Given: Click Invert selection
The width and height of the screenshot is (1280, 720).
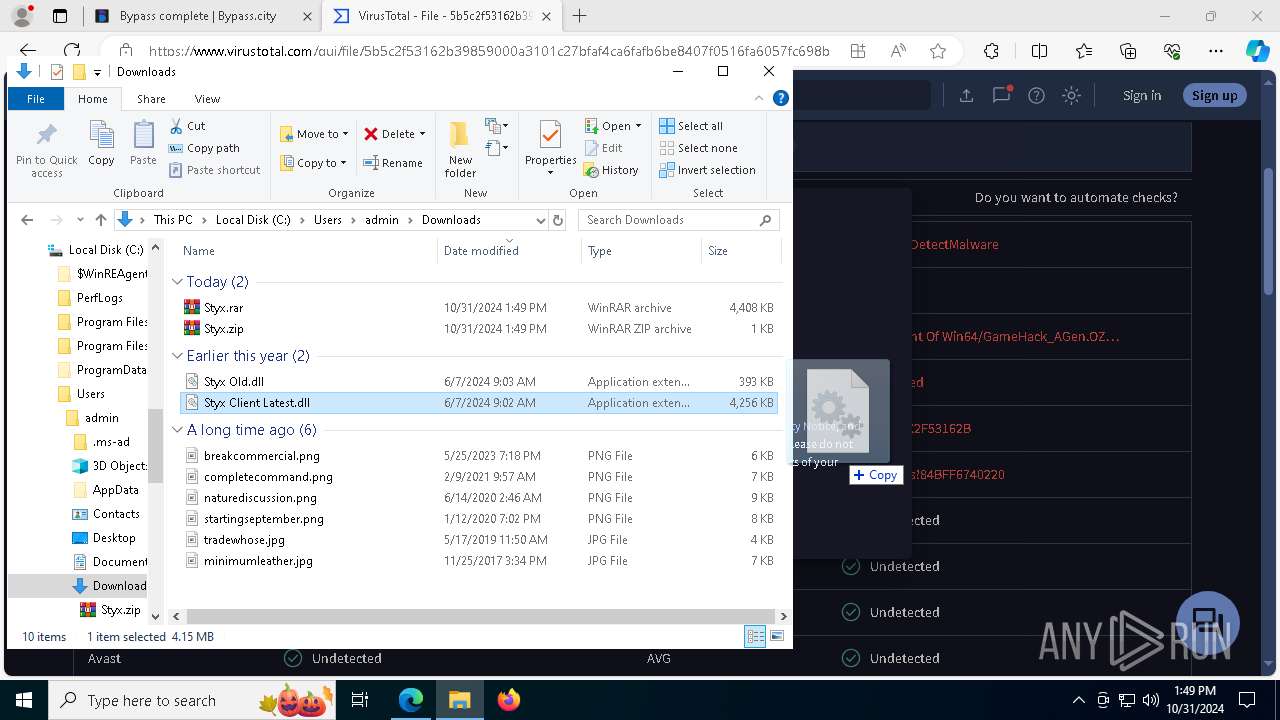Looking at the screenshot, I should click(x=707, y=170).
